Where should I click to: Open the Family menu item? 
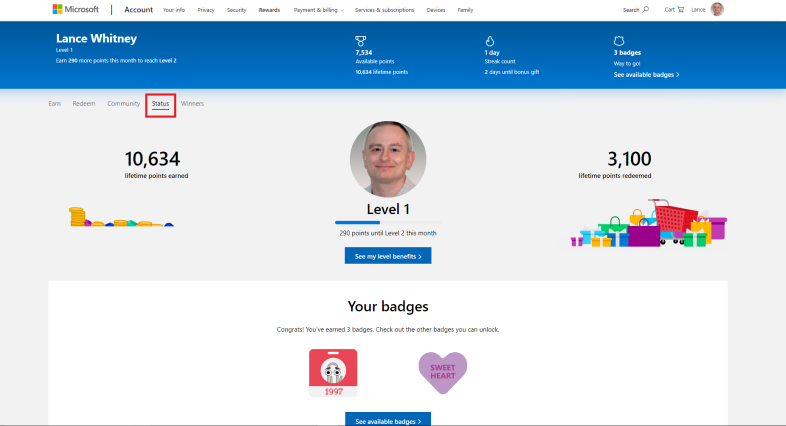pyautogui.click(x=465, y=10)
